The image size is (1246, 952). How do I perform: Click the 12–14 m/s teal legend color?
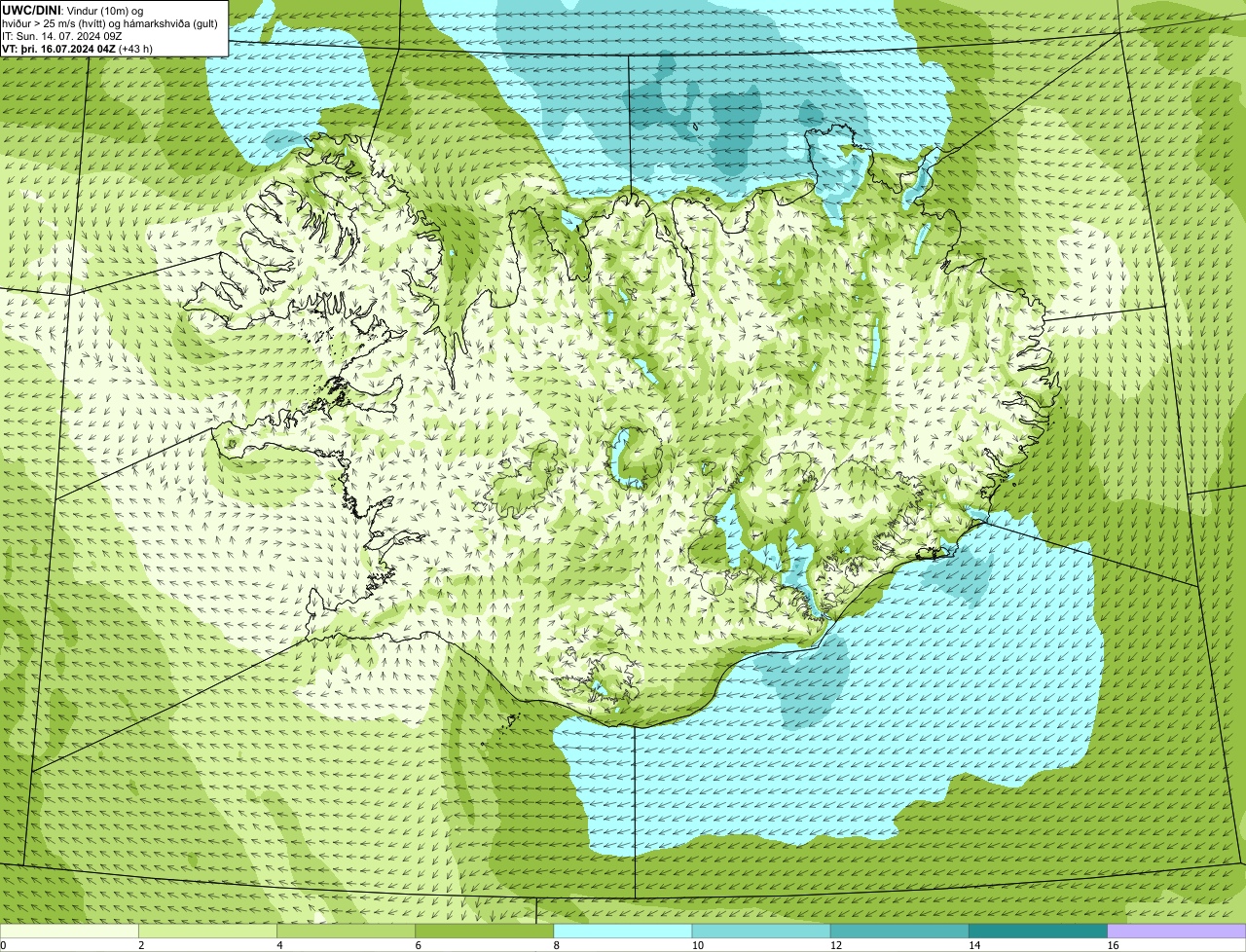pos(899,932)
